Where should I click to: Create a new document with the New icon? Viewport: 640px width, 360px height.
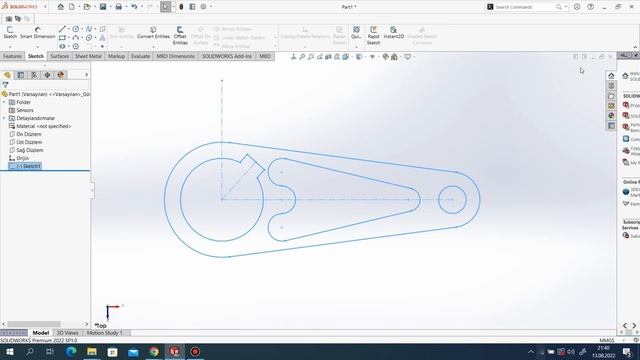pyautogui.click(x=71, y=7)
